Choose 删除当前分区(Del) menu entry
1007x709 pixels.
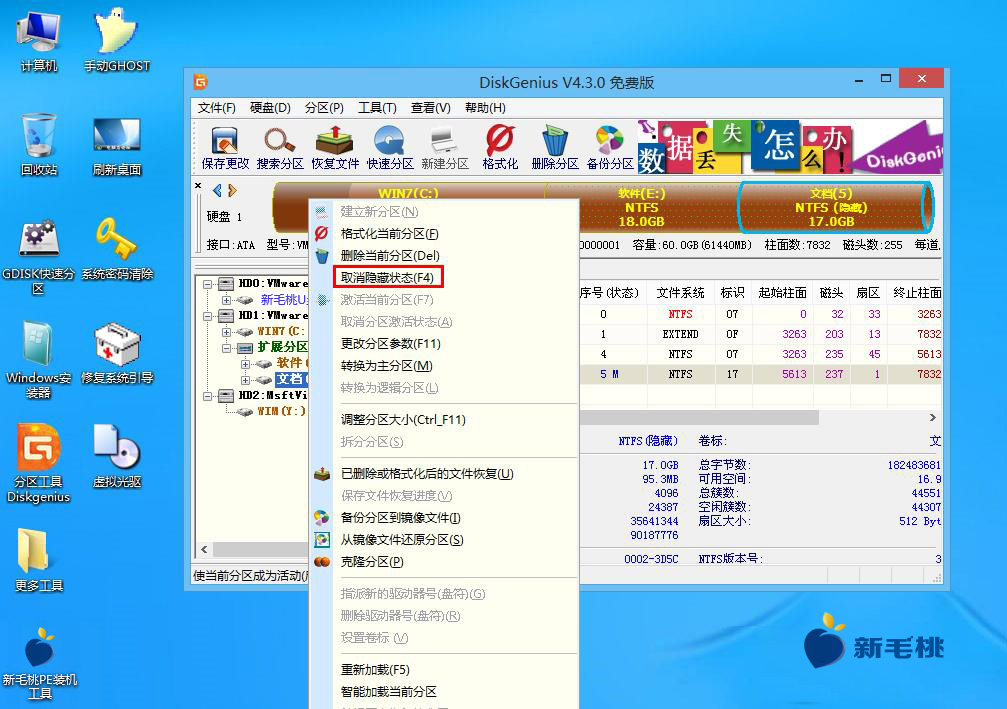(444, 256)
